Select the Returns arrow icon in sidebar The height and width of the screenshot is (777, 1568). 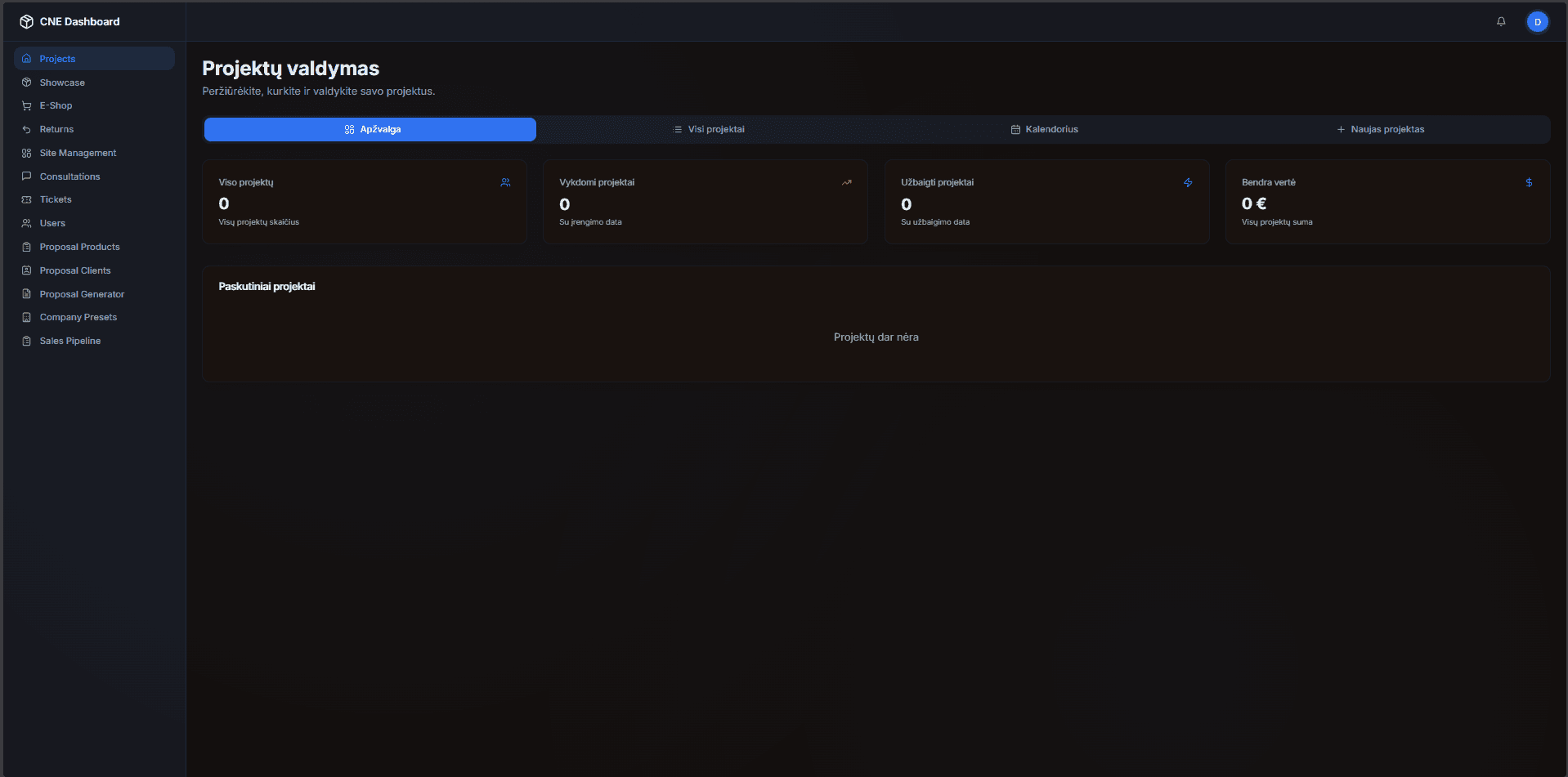pyautogui.click(x=26, y=129)
